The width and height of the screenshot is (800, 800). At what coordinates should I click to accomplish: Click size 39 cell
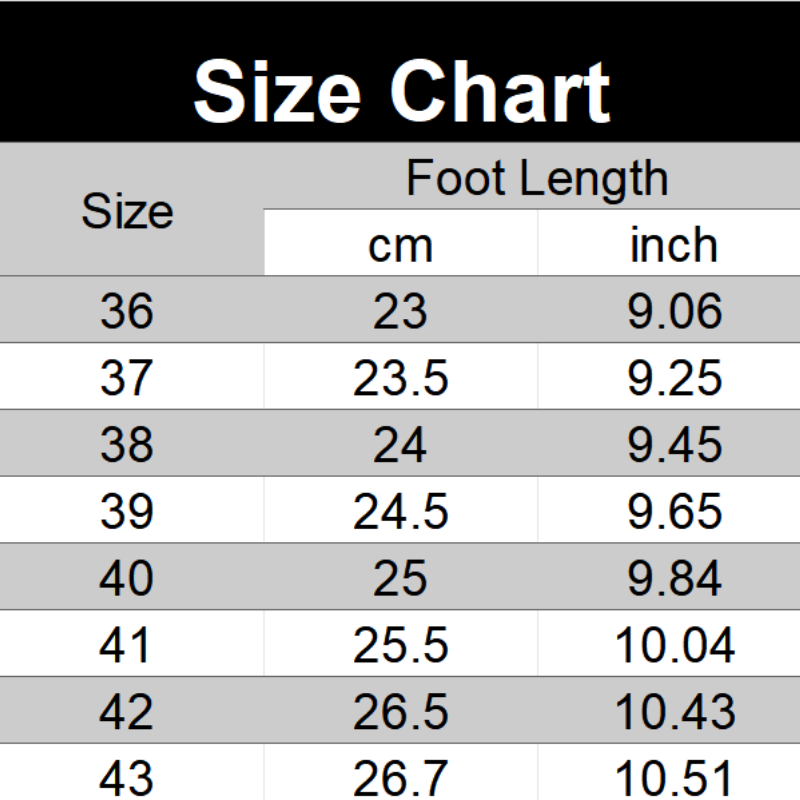(127, 512)
